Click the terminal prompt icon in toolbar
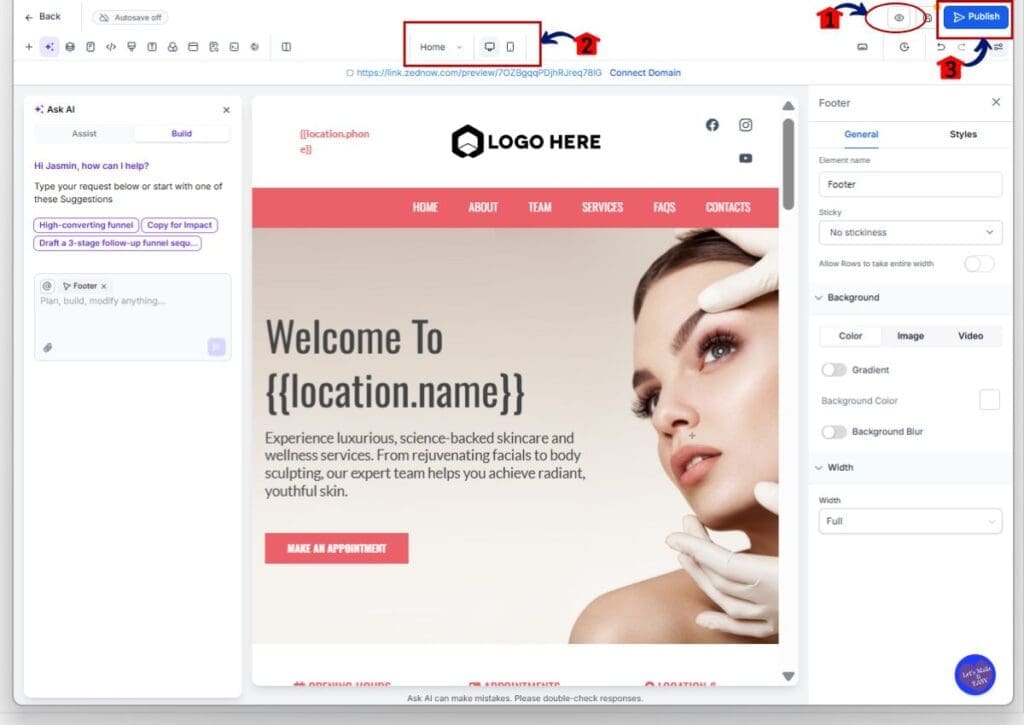This screenshot has height=725, width=1024. (x=234, y=47)
